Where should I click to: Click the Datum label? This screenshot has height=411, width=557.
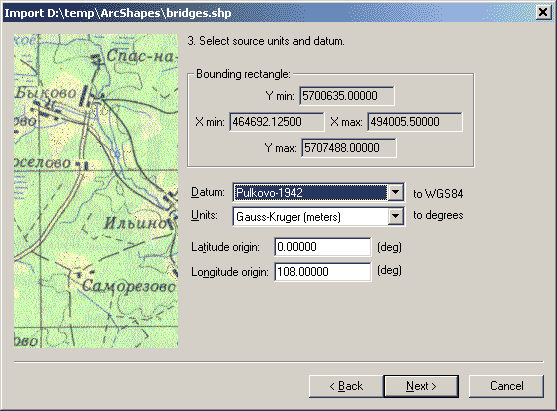coord(208,192)
